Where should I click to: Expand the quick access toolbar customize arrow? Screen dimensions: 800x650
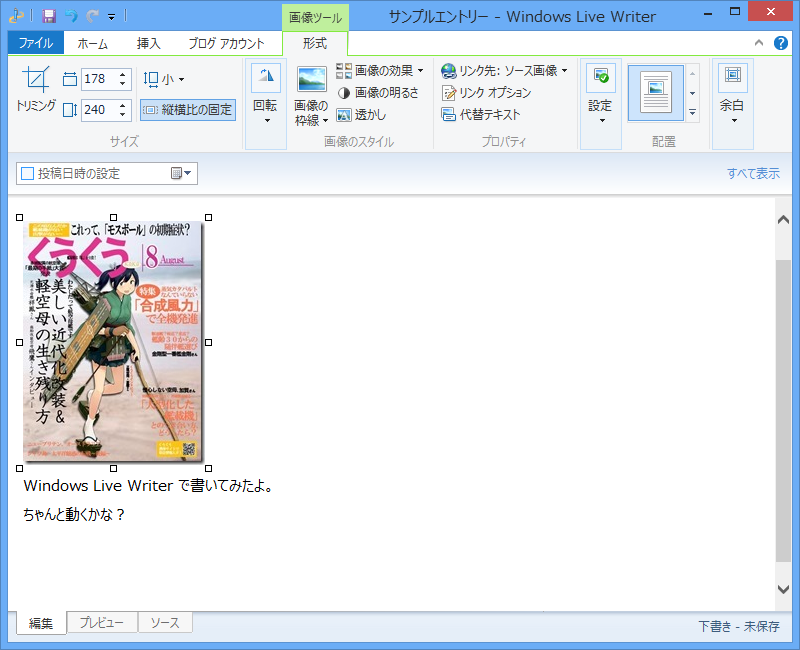(112, 17)
